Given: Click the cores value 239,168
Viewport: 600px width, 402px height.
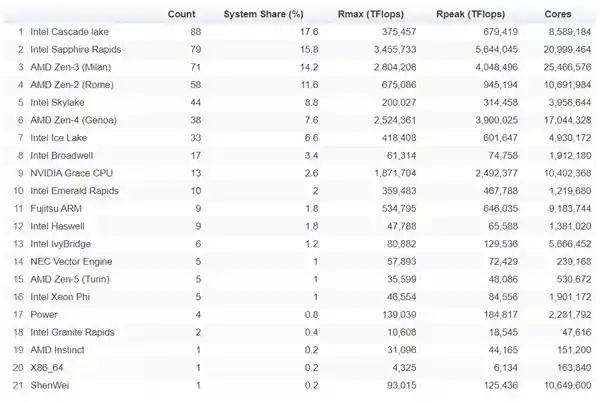Looking at the screenshot, I should pyautogui.click(x=574, y=261).
